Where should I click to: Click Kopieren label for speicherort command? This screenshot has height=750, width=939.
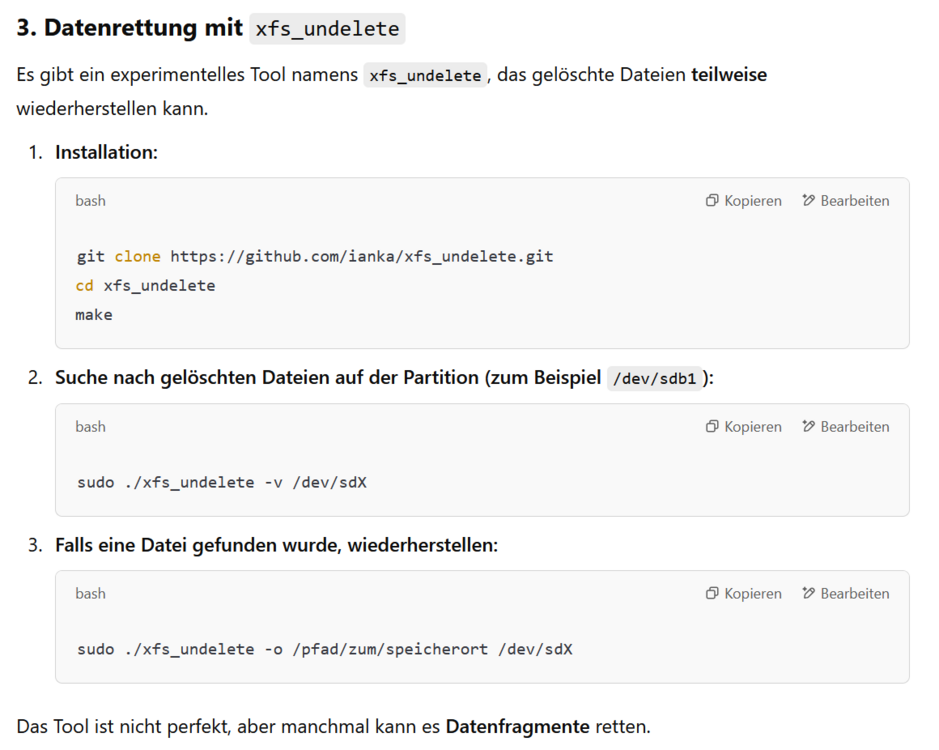tap(753, 593)
